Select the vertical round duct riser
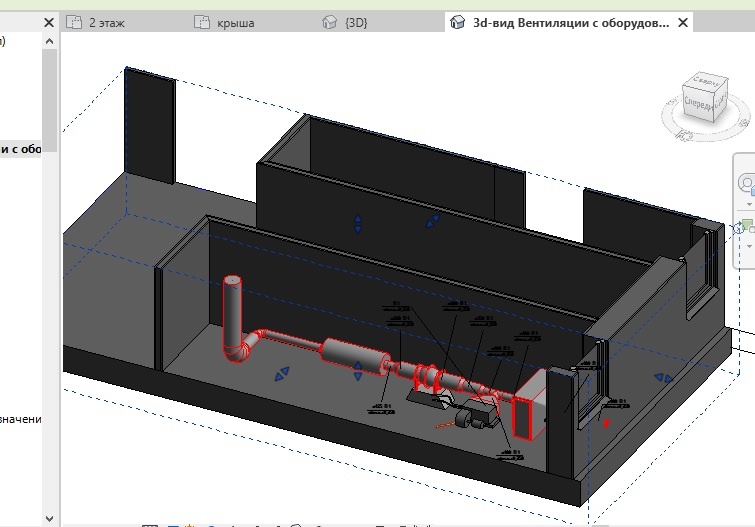The image size is (755, 527). tap(233, 313)
